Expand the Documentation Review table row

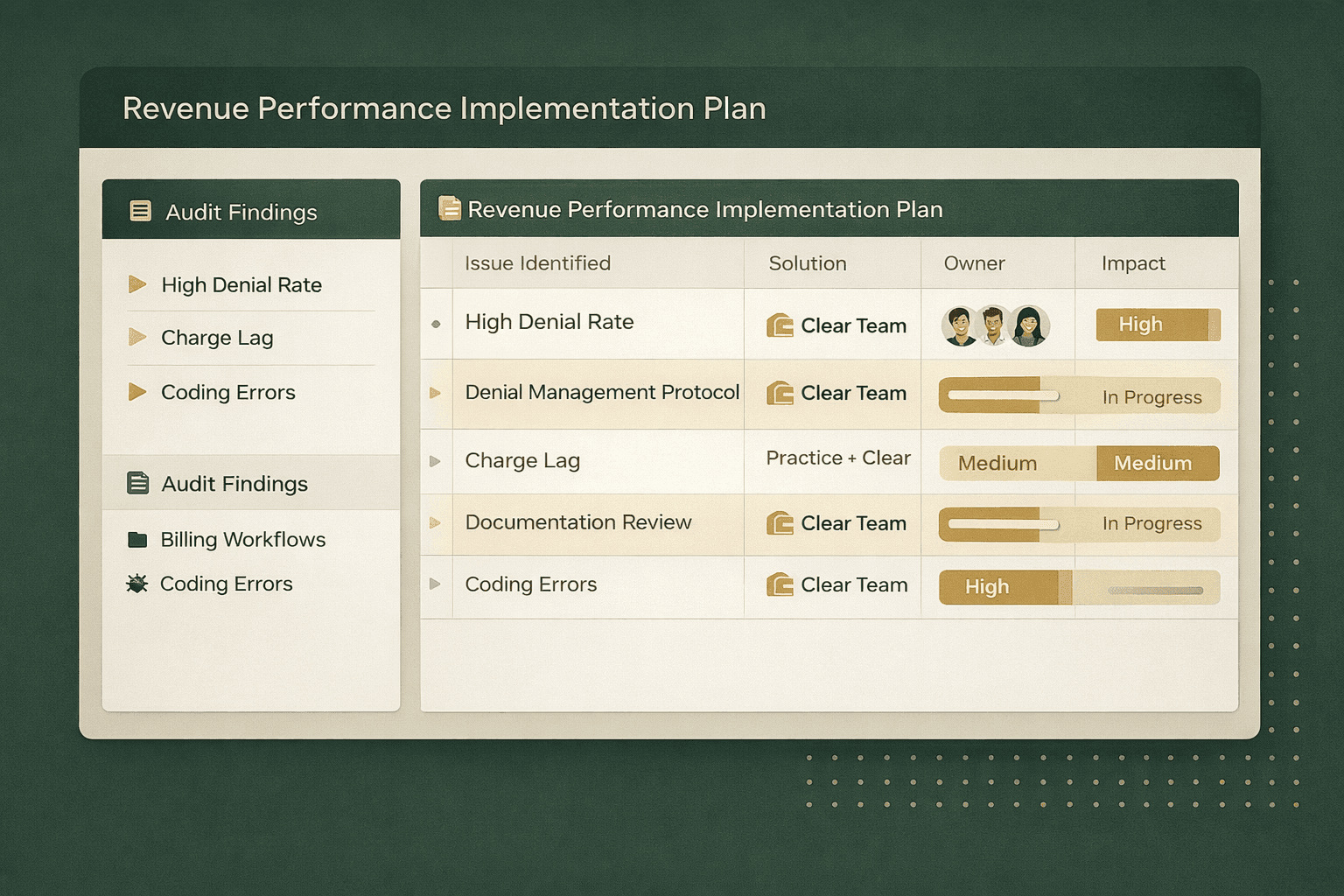(x=435, y=523)
